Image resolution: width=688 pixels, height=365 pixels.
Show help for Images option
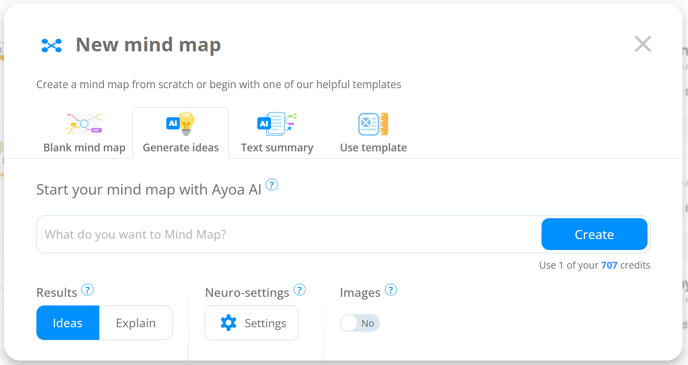point(391,290)
